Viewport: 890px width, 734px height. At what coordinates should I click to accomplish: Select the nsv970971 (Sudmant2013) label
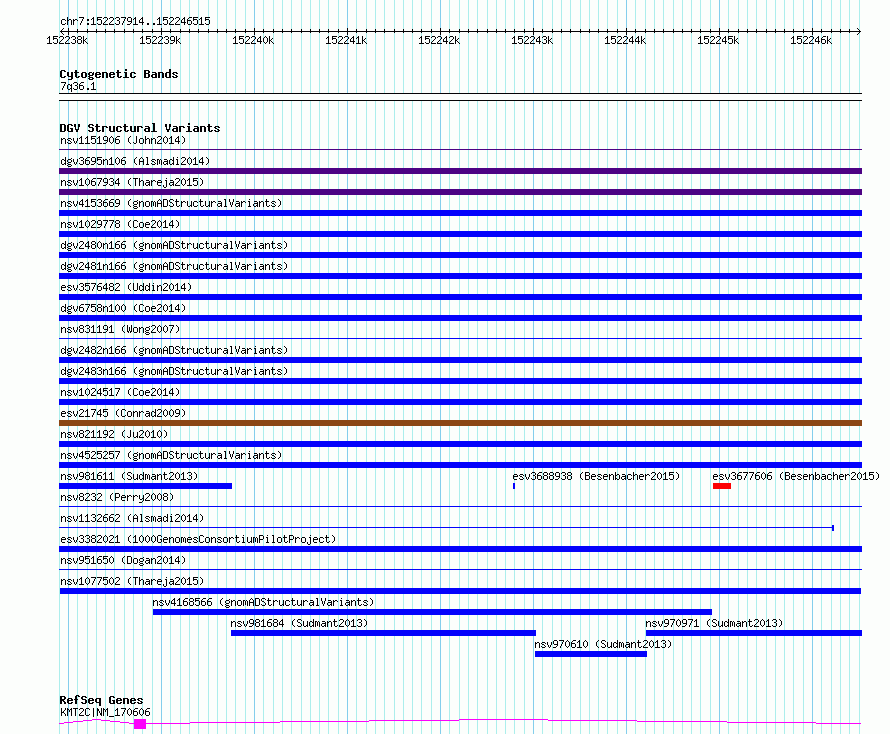point(714,623)
